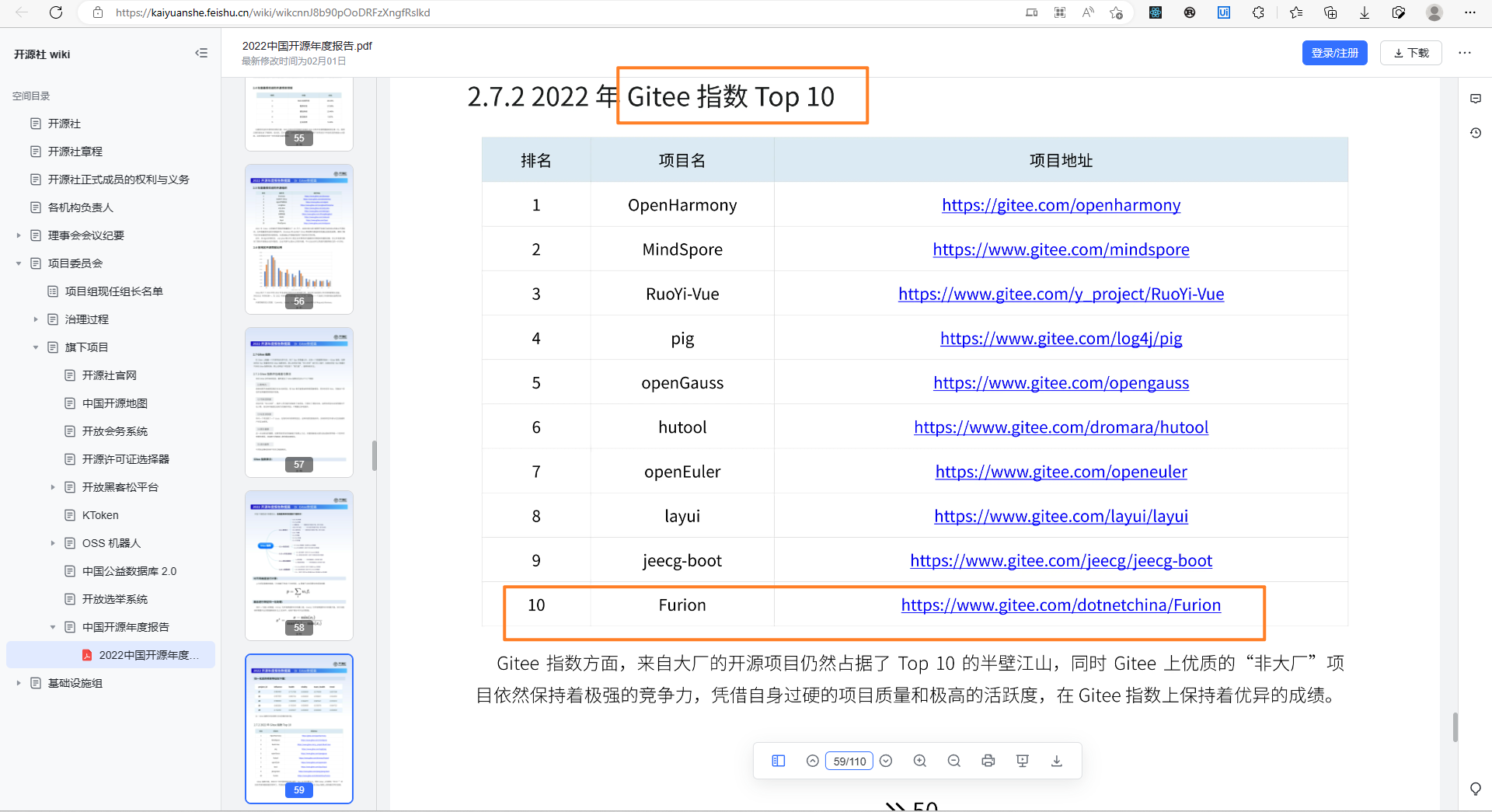1492x812 pixels.
Task: Open the gitee.com/openharmony link
Action: [x=1061, y=205]
